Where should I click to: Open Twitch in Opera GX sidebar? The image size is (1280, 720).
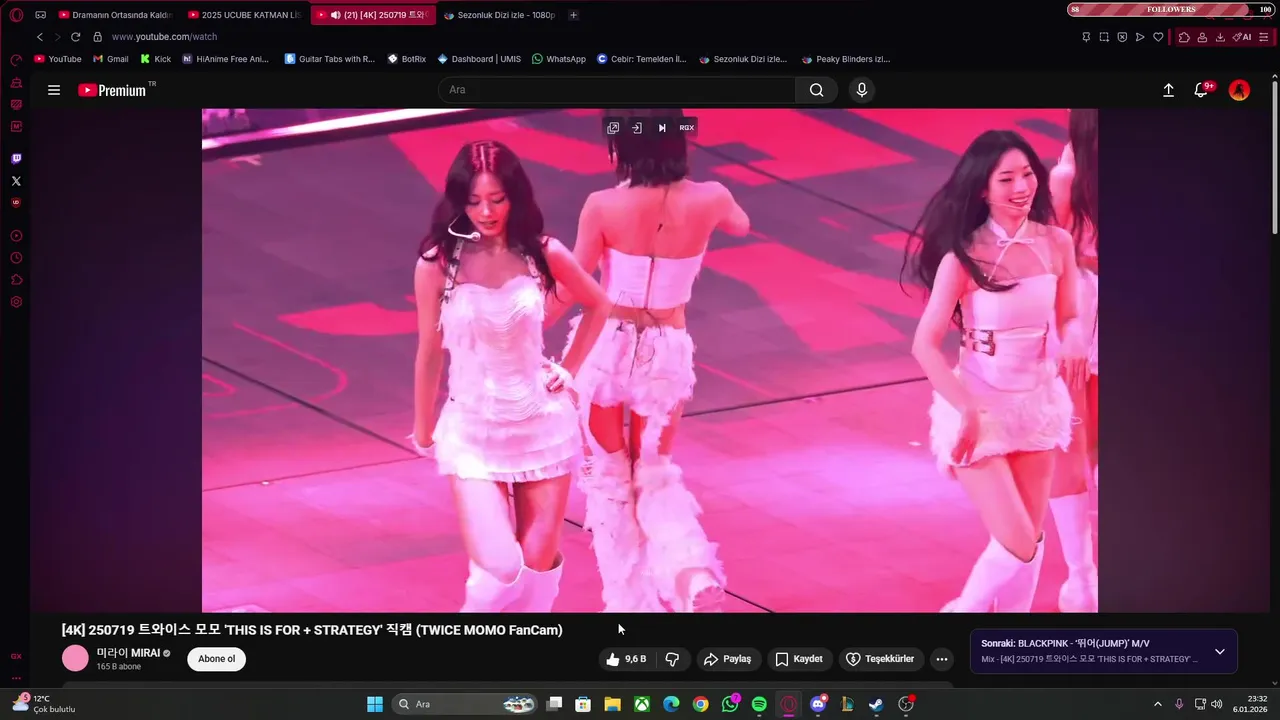pos(16,159)
